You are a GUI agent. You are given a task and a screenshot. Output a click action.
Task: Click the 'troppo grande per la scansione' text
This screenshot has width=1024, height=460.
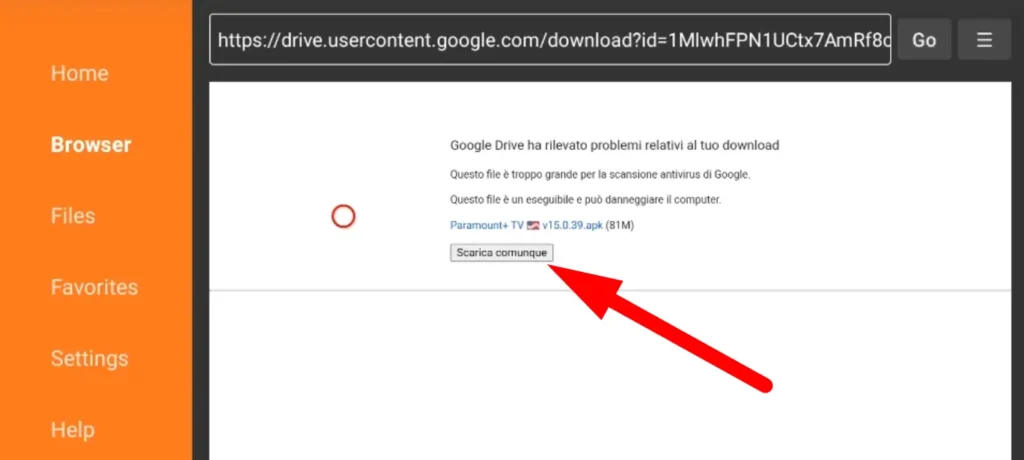click(601, 175)
